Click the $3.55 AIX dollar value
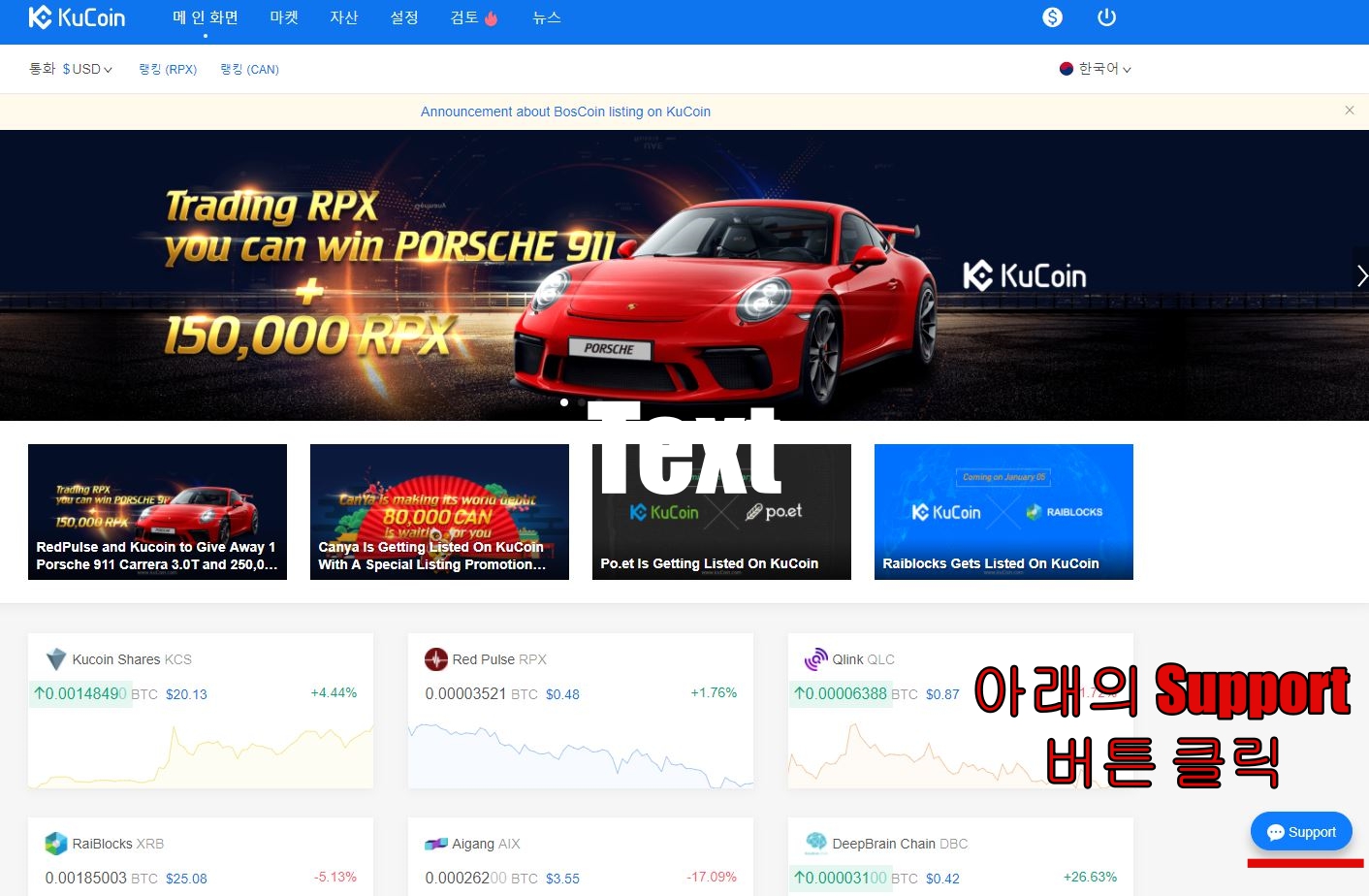1369x896 pixels. 562,879
